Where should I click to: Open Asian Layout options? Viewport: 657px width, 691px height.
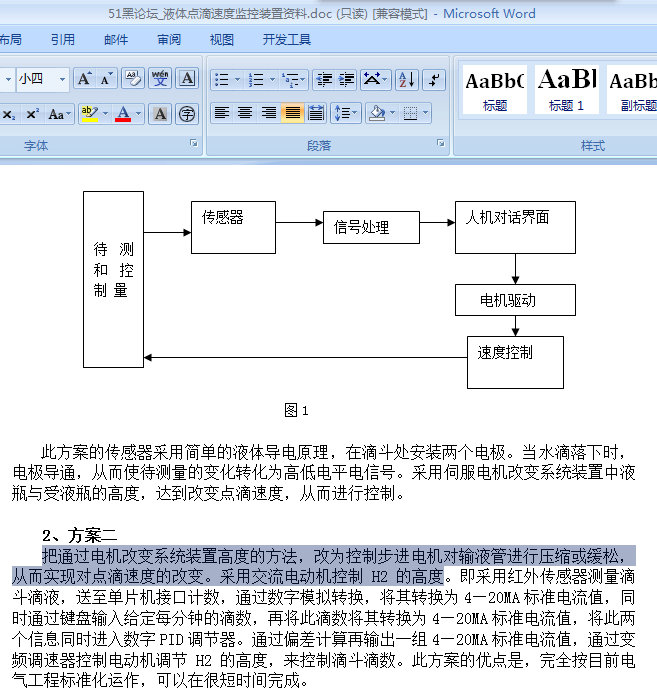click(375, 80)
